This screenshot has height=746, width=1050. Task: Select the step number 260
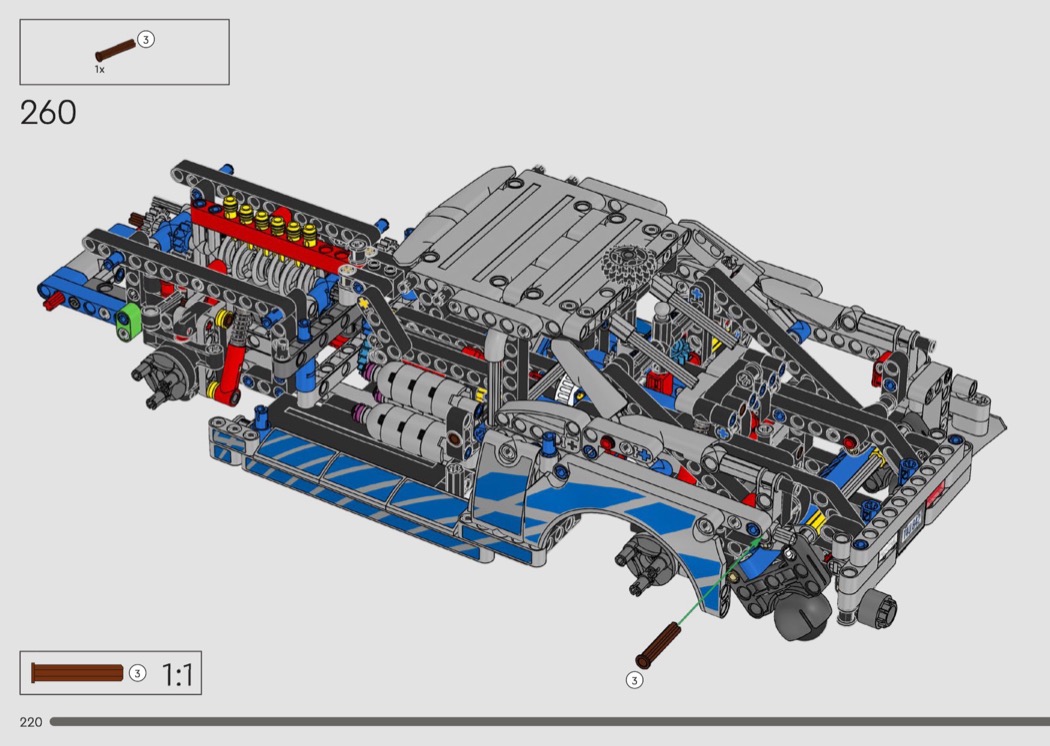[x=48, y=113]
